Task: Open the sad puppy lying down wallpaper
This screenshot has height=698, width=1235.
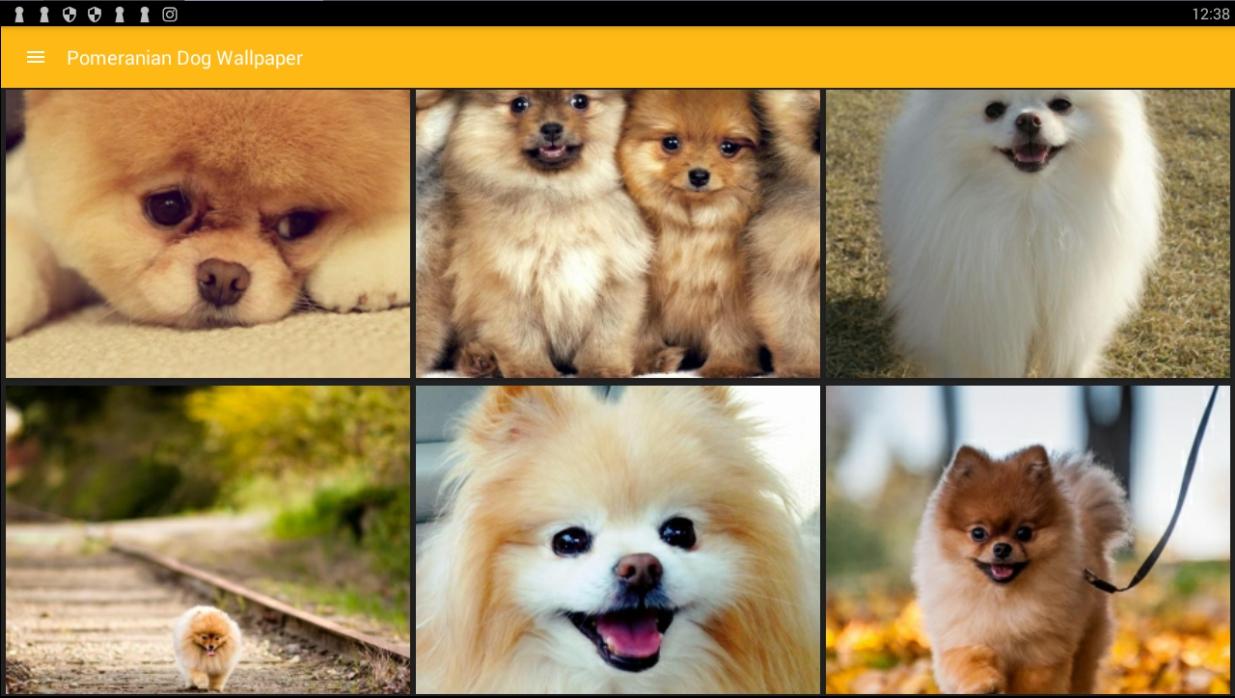Action: pos(208,234)
